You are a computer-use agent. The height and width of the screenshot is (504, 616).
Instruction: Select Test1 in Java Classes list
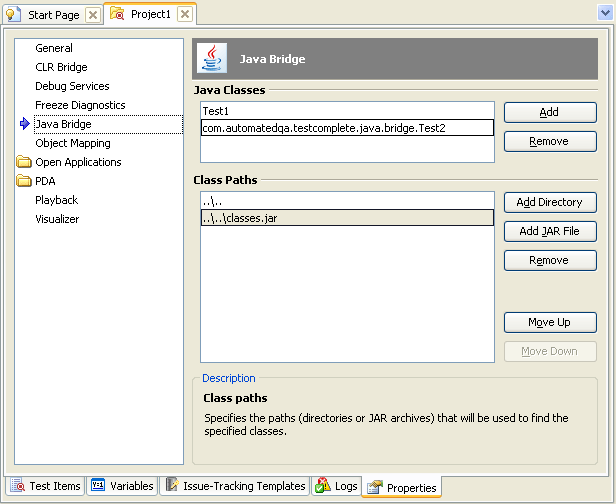(x=347, y=111)
